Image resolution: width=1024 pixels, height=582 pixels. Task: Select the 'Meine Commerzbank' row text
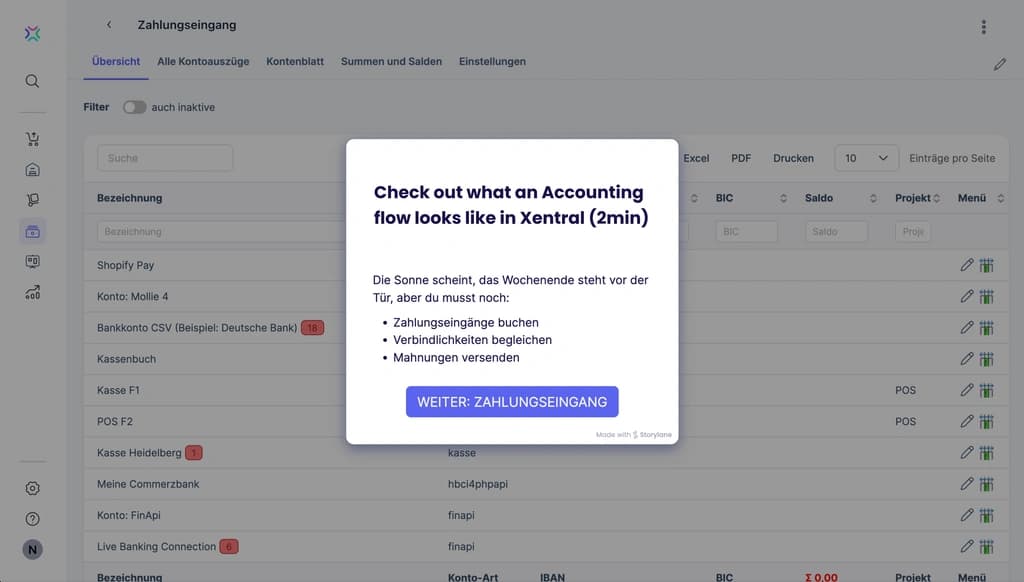(x=148, y=484)
